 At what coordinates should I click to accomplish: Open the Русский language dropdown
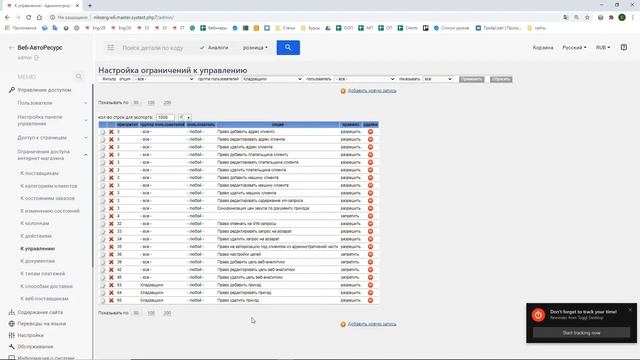[x=574, y=48]
